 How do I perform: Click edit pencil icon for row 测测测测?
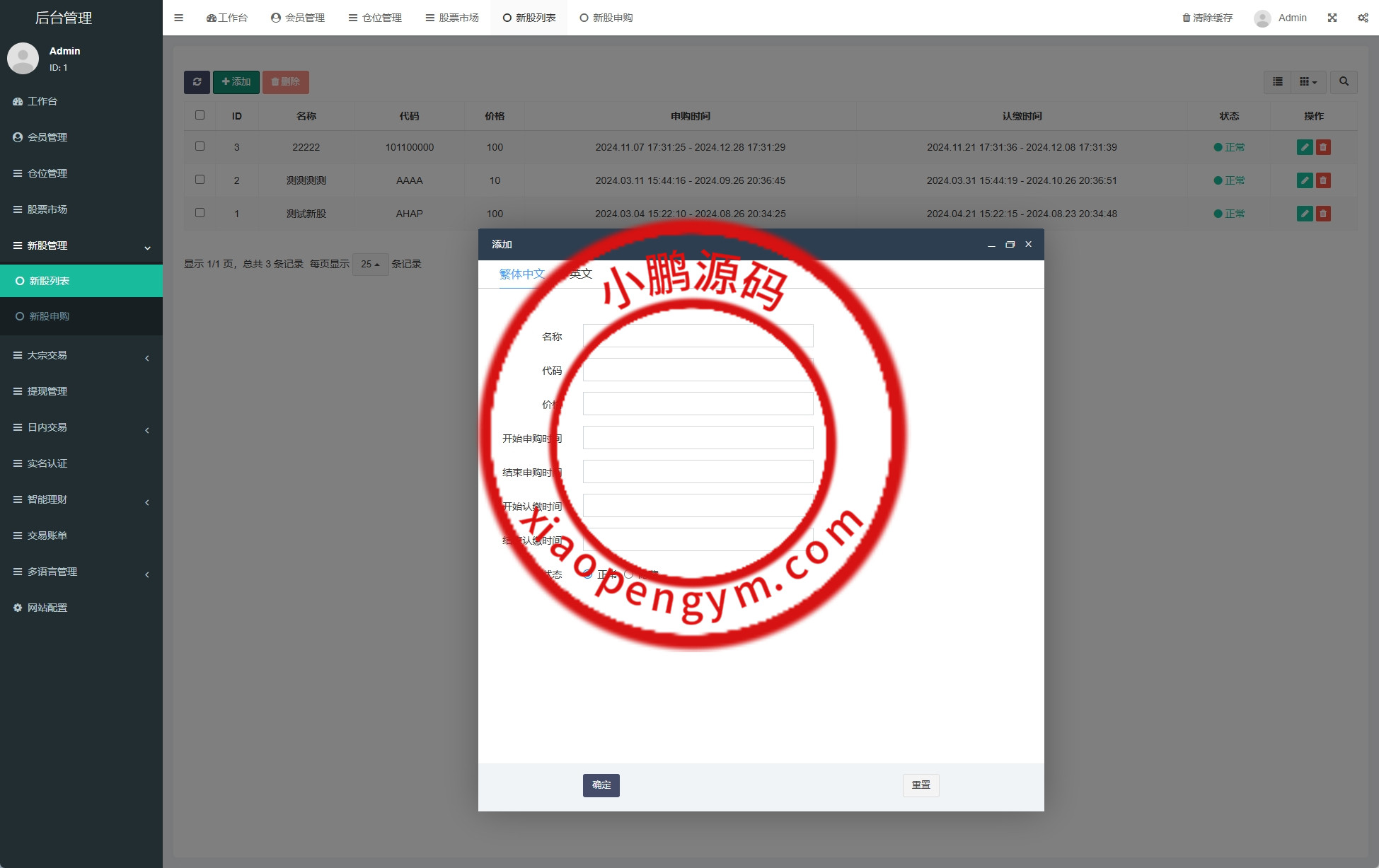[x=1305, y=180]
